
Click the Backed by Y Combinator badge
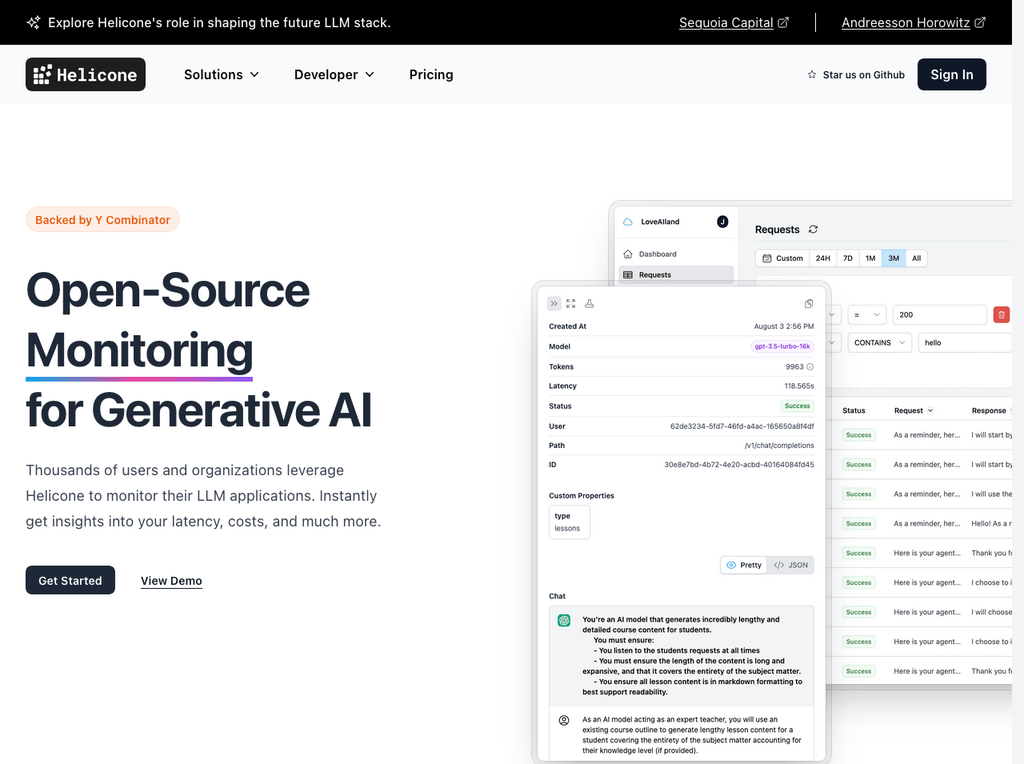coord(103,220)
